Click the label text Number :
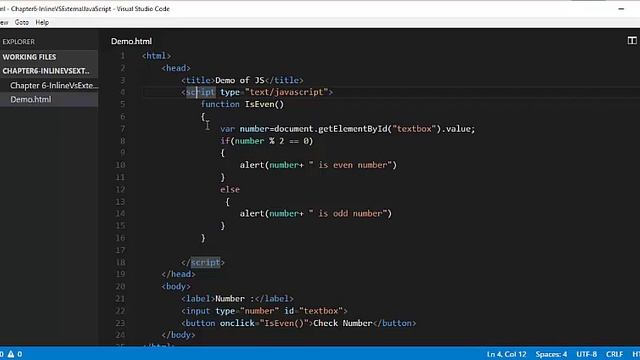The image size is (640, 360). (x=234, y=299)
